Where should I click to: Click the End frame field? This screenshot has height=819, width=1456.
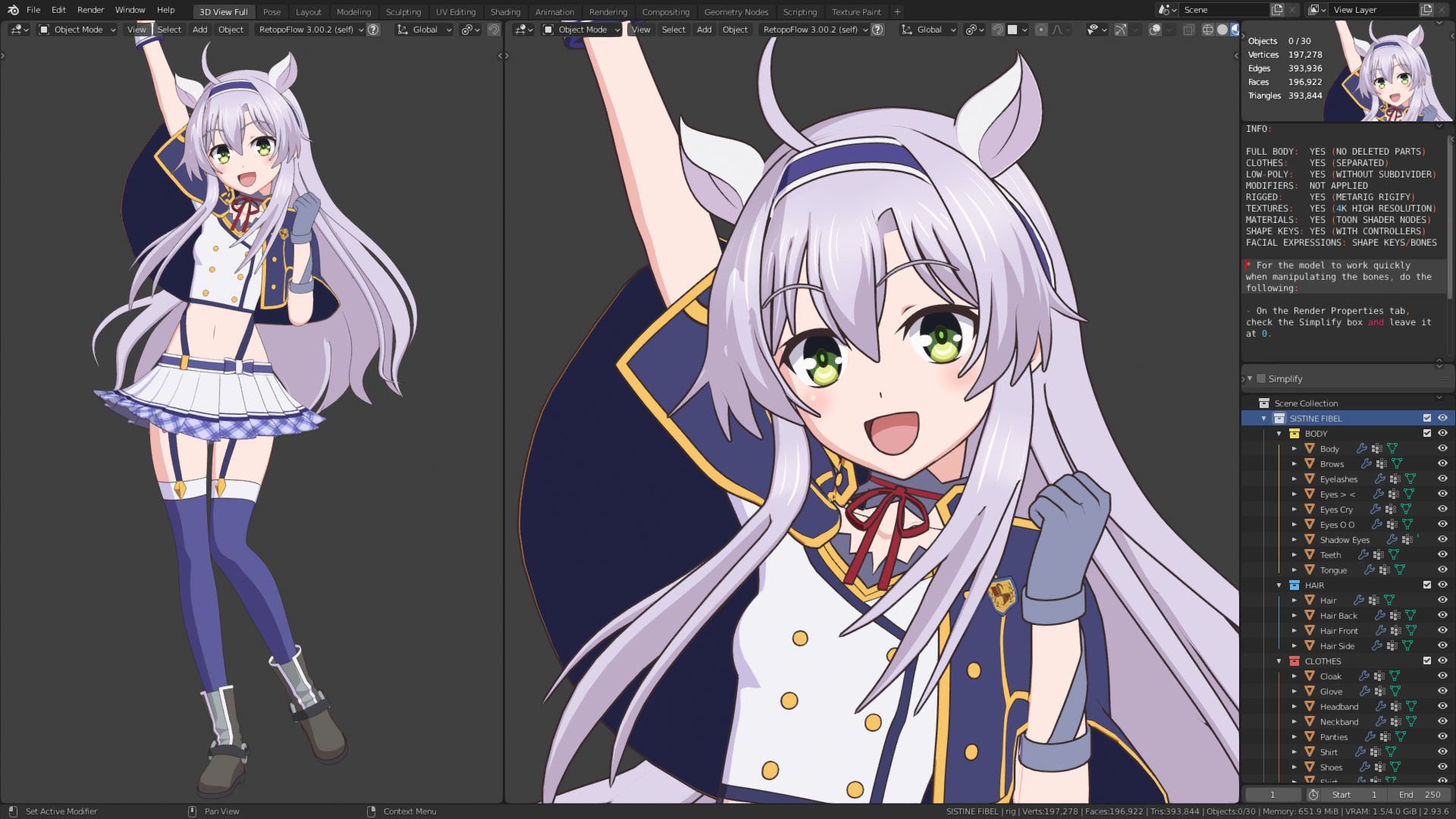(1418, 795)
